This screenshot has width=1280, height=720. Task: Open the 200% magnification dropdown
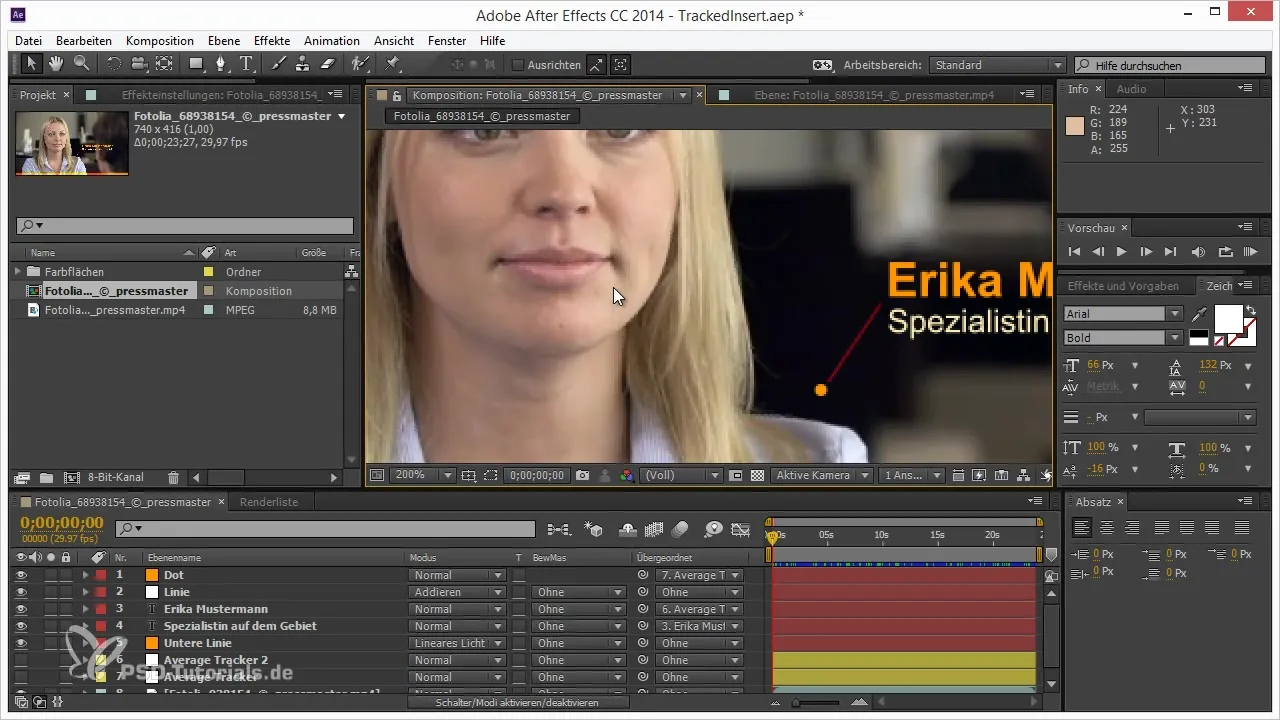tap(422, 476)
